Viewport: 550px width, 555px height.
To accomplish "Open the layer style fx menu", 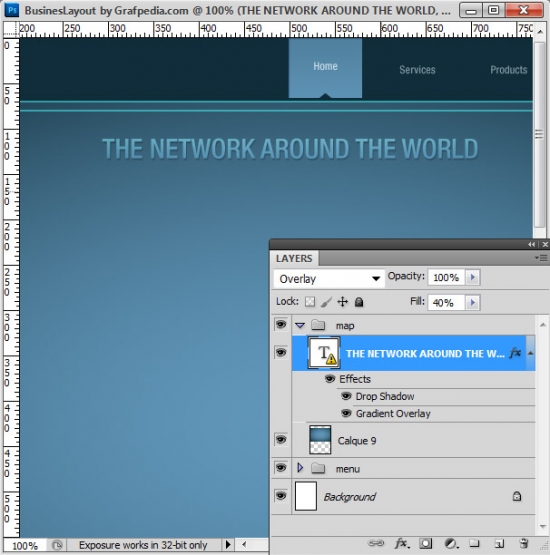I will [x=402, y=543].
